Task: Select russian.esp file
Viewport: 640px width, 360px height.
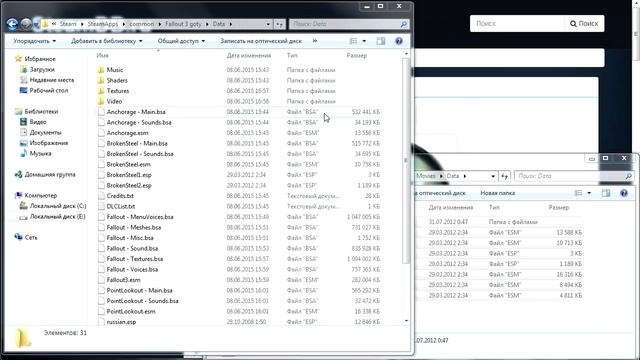Action: (x=121, y=322)
